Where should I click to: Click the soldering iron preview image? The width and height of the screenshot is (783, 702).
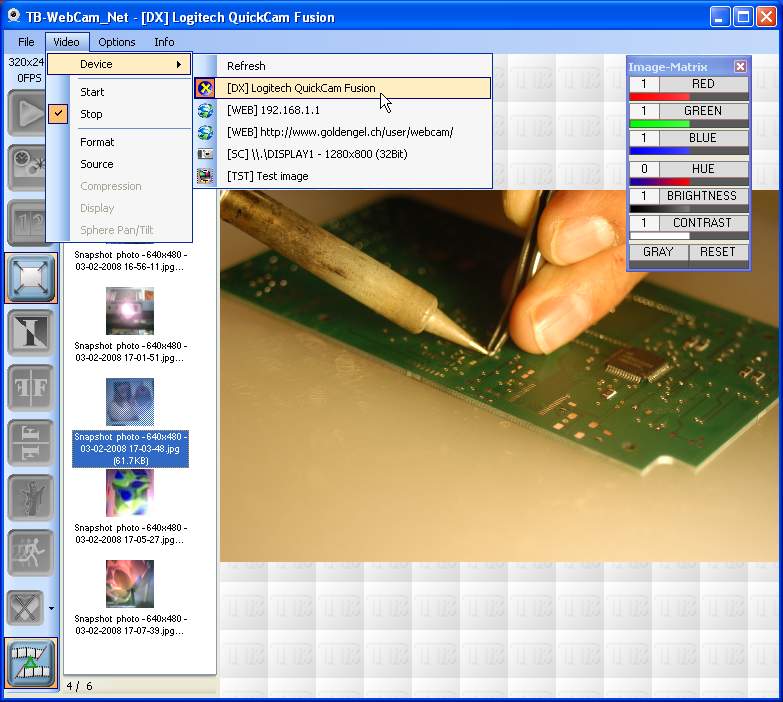(x=501, y=375)
